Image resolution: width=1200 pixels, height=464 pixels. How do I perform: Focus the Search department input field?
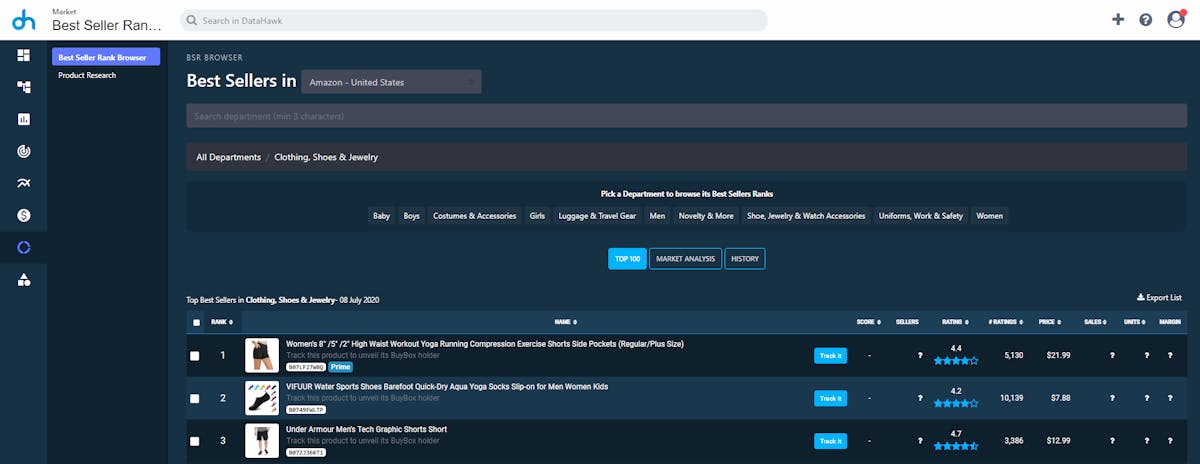tap(686, 116)
